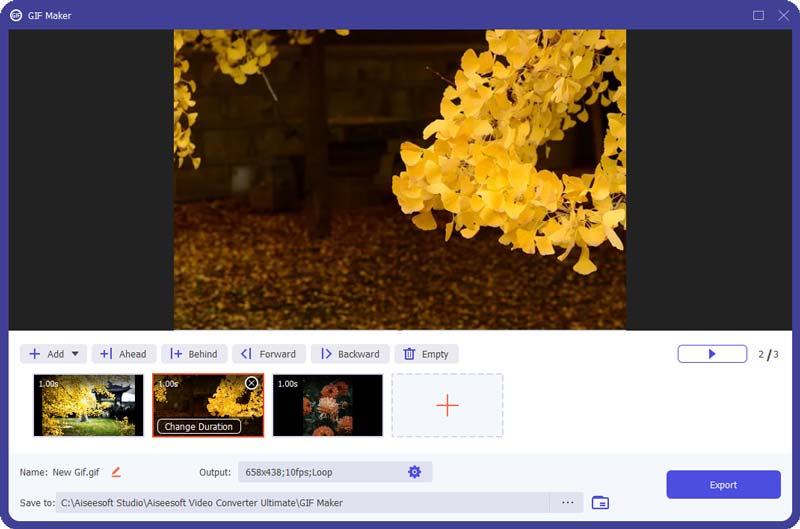800x529 pixels.
Task: Select the third flower frame thumbnail
Action: pos(327,405)
